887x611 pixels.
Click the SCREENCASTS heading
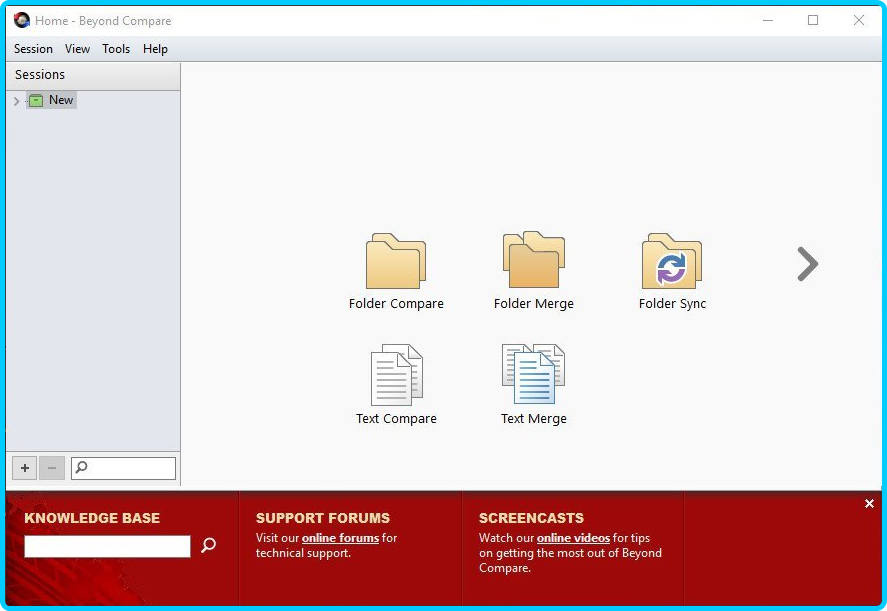[x=531, y=518]
